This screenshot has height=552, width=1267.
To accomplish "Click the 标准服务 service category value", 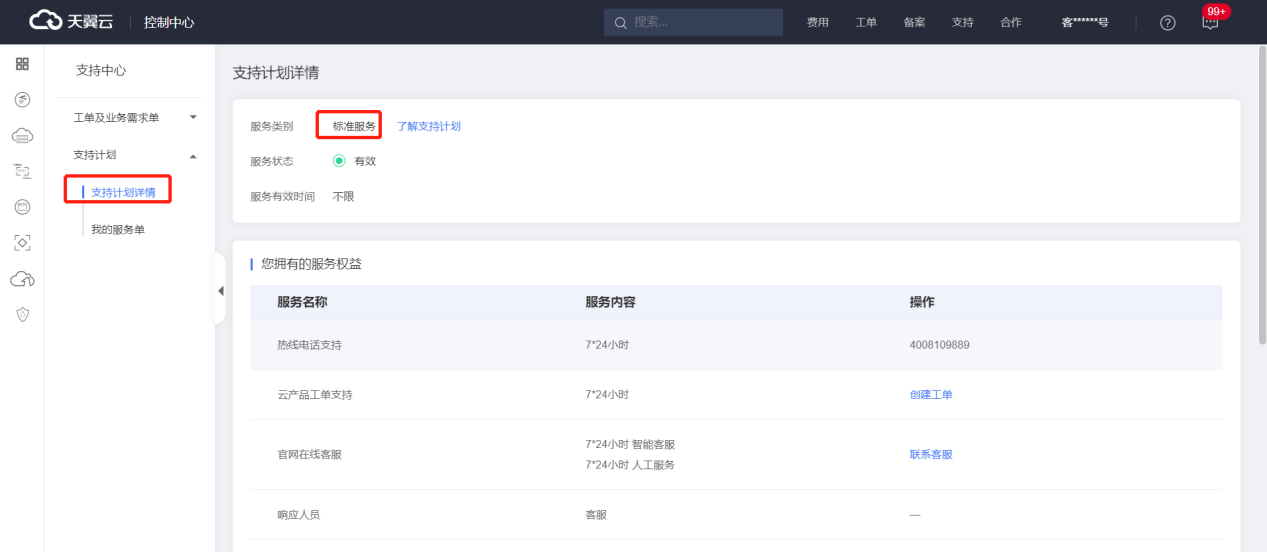I will pos(354,126).
